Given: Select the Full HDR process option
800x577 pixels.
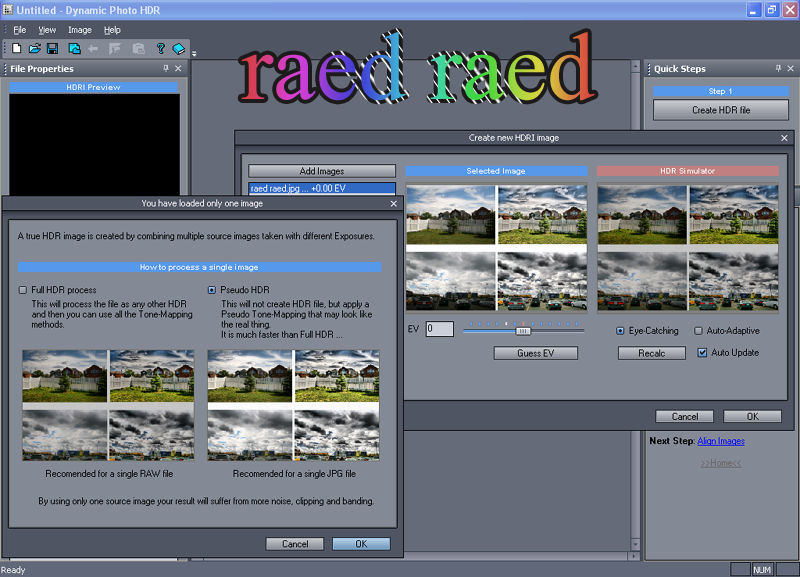Looking at the screenshot, I should point(22,290).
